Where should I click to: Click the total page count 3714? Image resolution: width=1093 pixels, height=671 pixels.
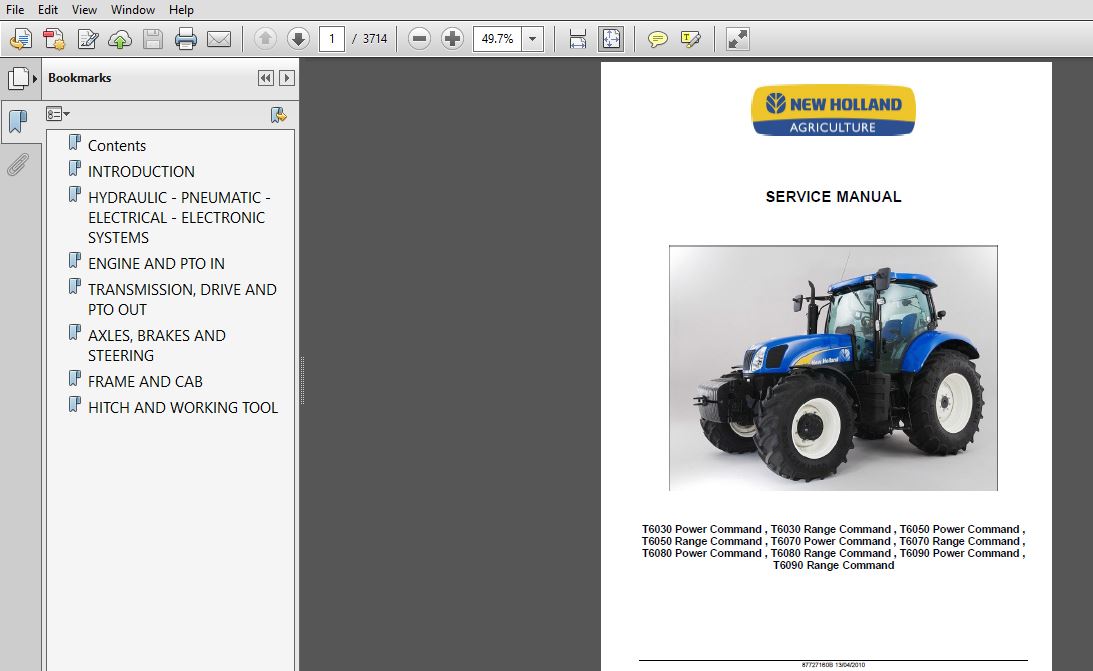[375, 38]
